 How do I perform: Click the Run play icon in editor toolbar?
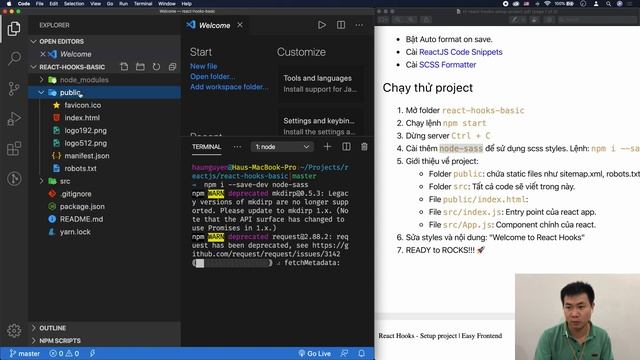click(322, 25)
